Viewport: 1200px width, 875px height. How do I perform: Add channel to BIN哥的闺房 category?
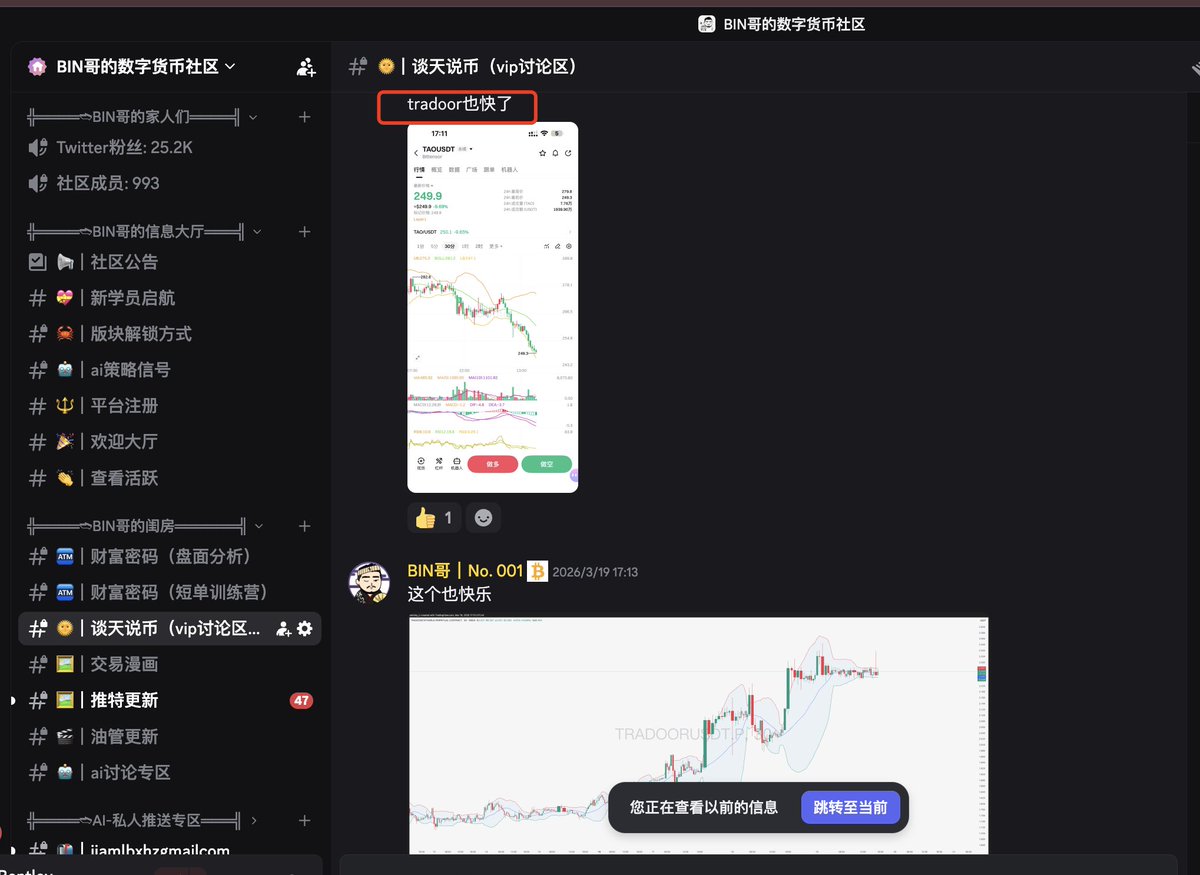point(305,526)
